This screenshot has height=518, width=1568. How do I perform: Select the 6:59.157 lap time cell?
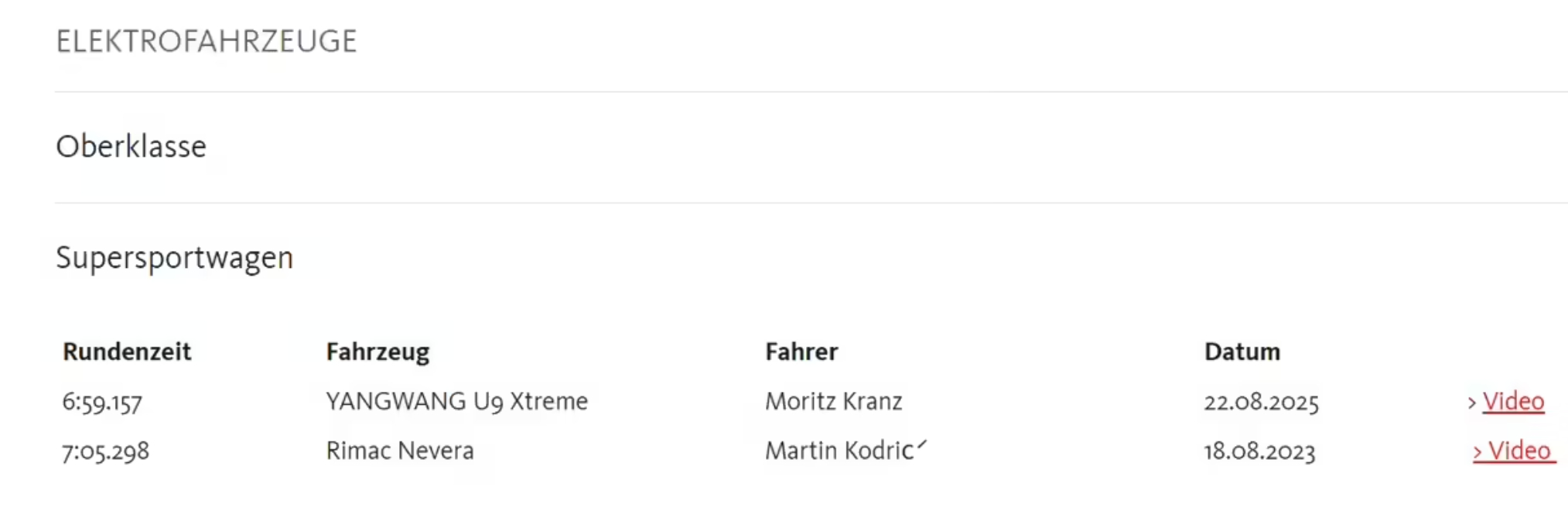[102, 403]
